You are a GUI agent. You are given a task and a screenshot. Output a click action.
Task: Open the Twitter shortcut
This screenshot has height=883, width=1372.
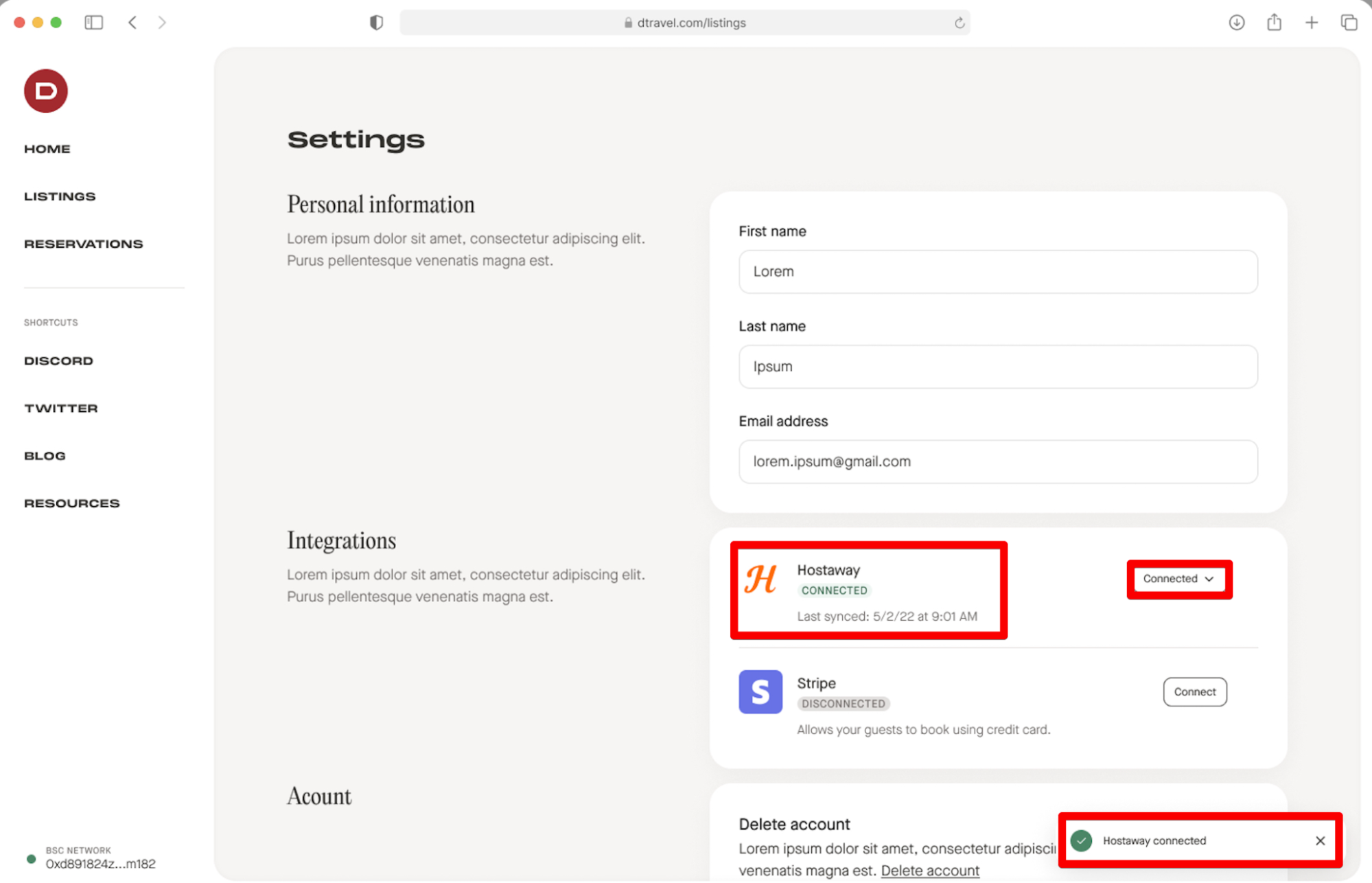pos(61,409)
